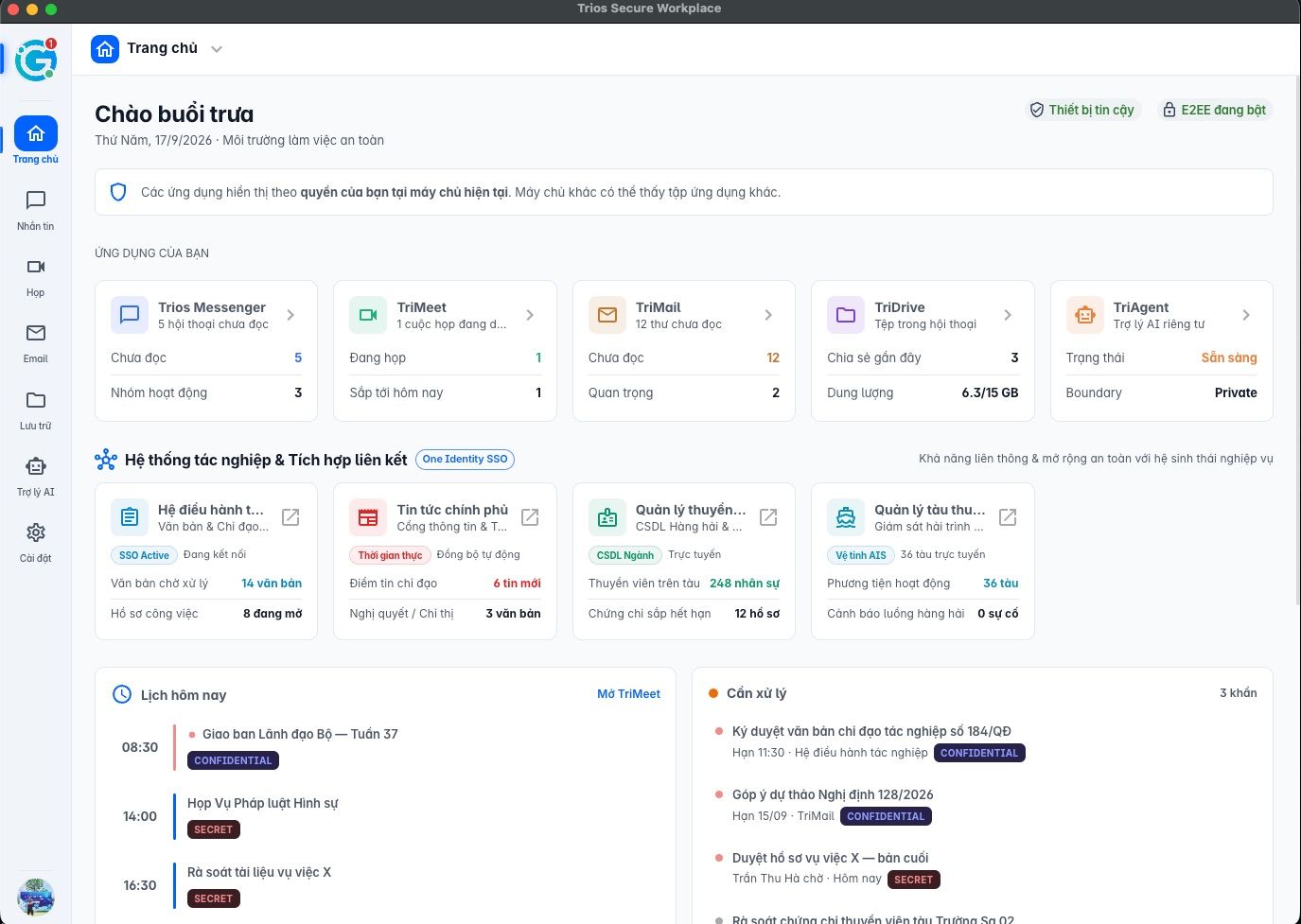The height and width of the screenshot is (924, 1301).
Task: Open Email in the left sidebar
Action: (x=36, y=342)
